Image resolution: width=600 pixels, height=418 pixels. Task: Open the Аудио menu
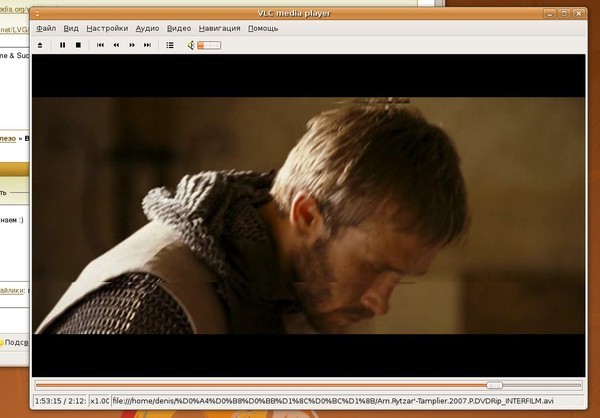147,28
